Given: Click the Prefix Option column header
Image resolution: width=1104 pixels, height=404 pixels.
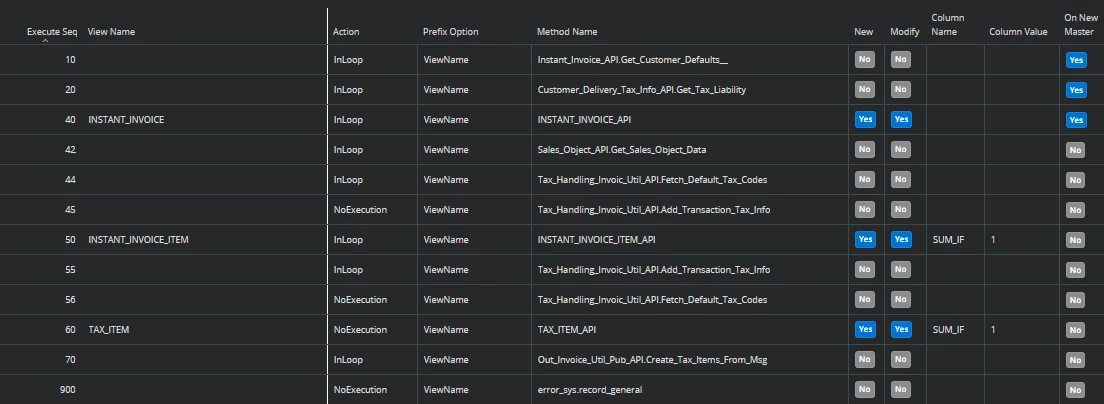Looking at the screenshot, I should tap(451, 32).
